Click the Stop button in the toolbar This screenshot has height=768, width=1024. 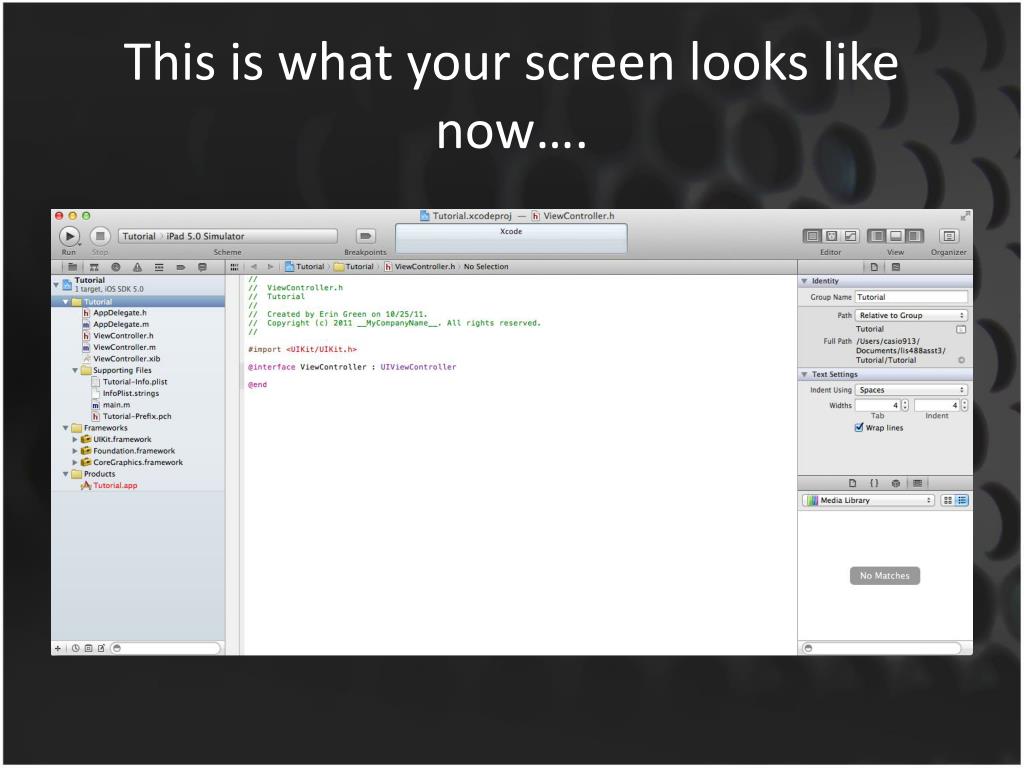[100, 236]
